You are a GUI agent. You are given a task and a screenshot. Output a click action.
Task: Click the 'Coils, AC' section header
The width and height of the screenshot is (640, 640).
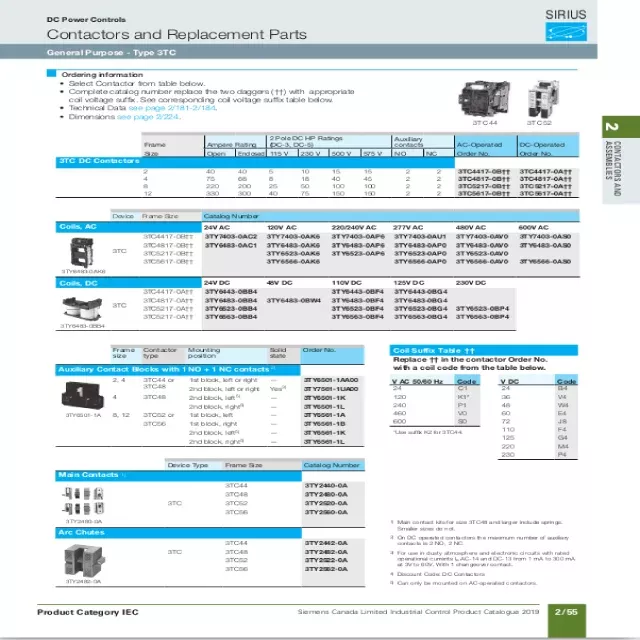pyautogui.click(x=129, y=227)
